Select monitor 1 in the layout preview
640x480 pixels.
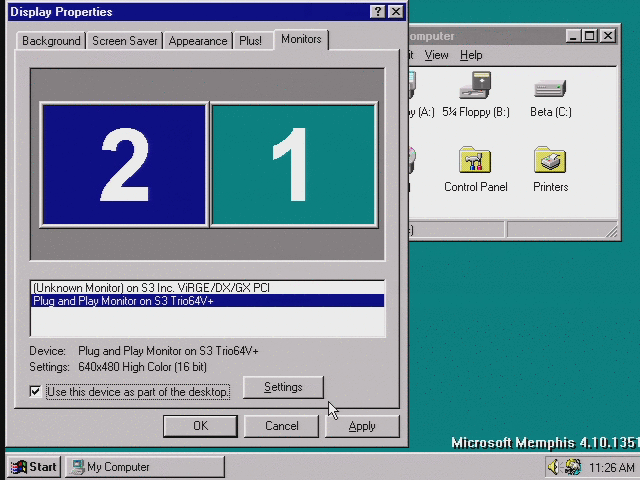point(293,164)
